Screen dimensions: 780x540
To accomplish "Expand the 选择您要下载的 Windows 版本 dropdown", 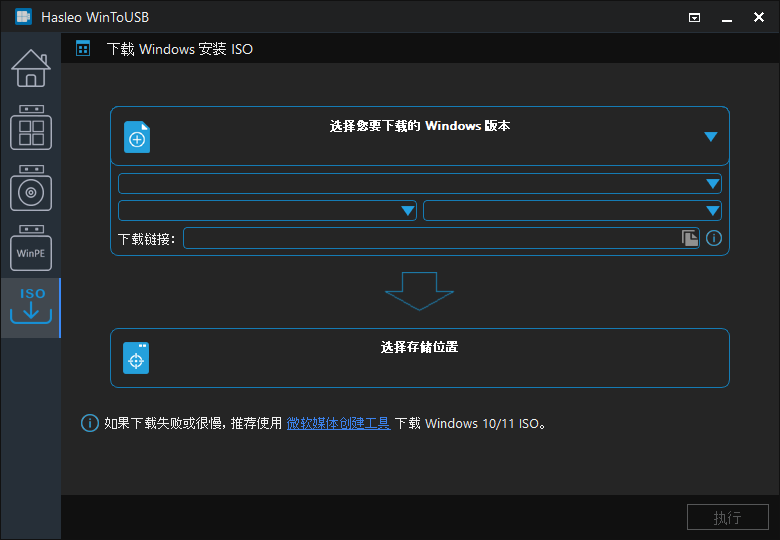I will point(711,137).
